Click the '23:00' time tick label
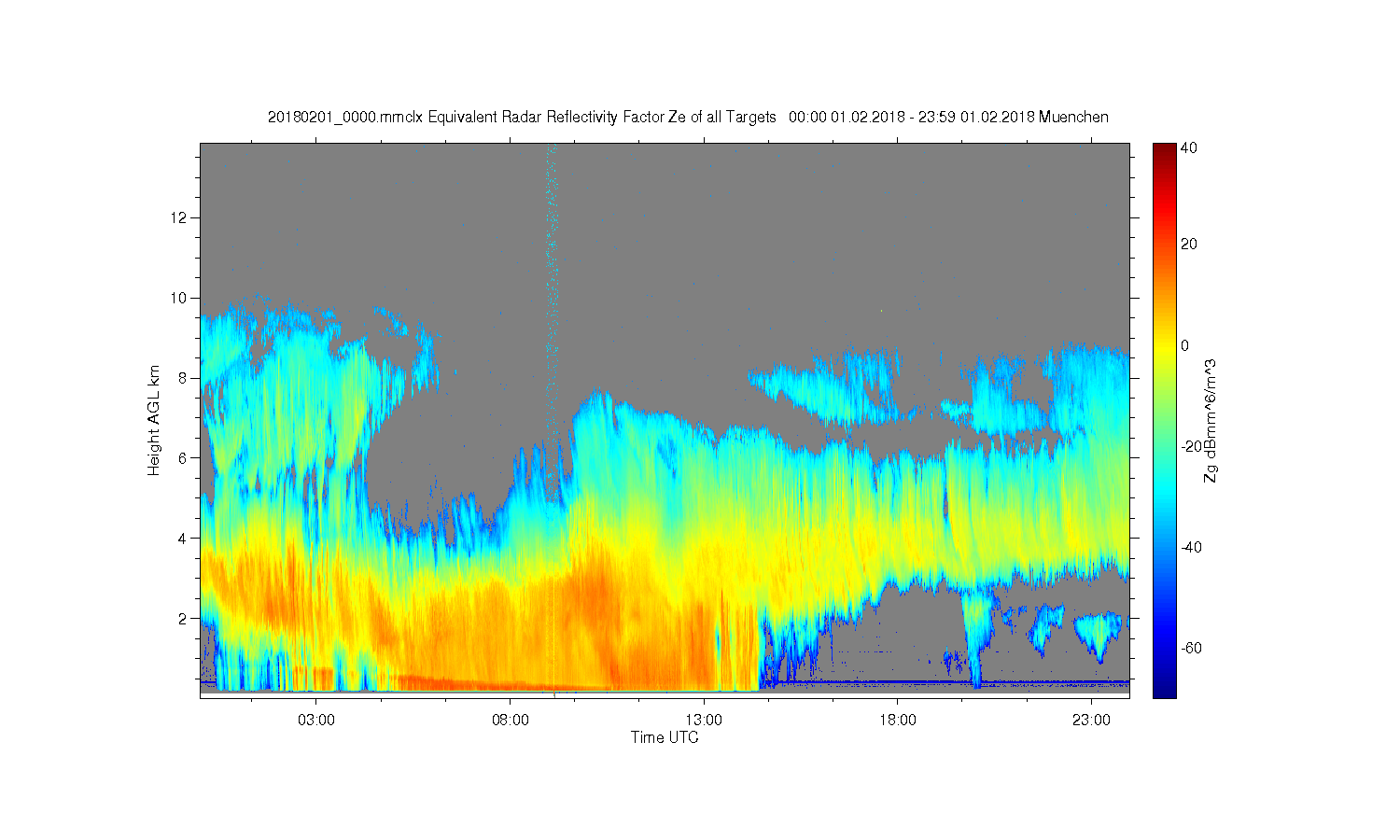 tap(1091, 721)
